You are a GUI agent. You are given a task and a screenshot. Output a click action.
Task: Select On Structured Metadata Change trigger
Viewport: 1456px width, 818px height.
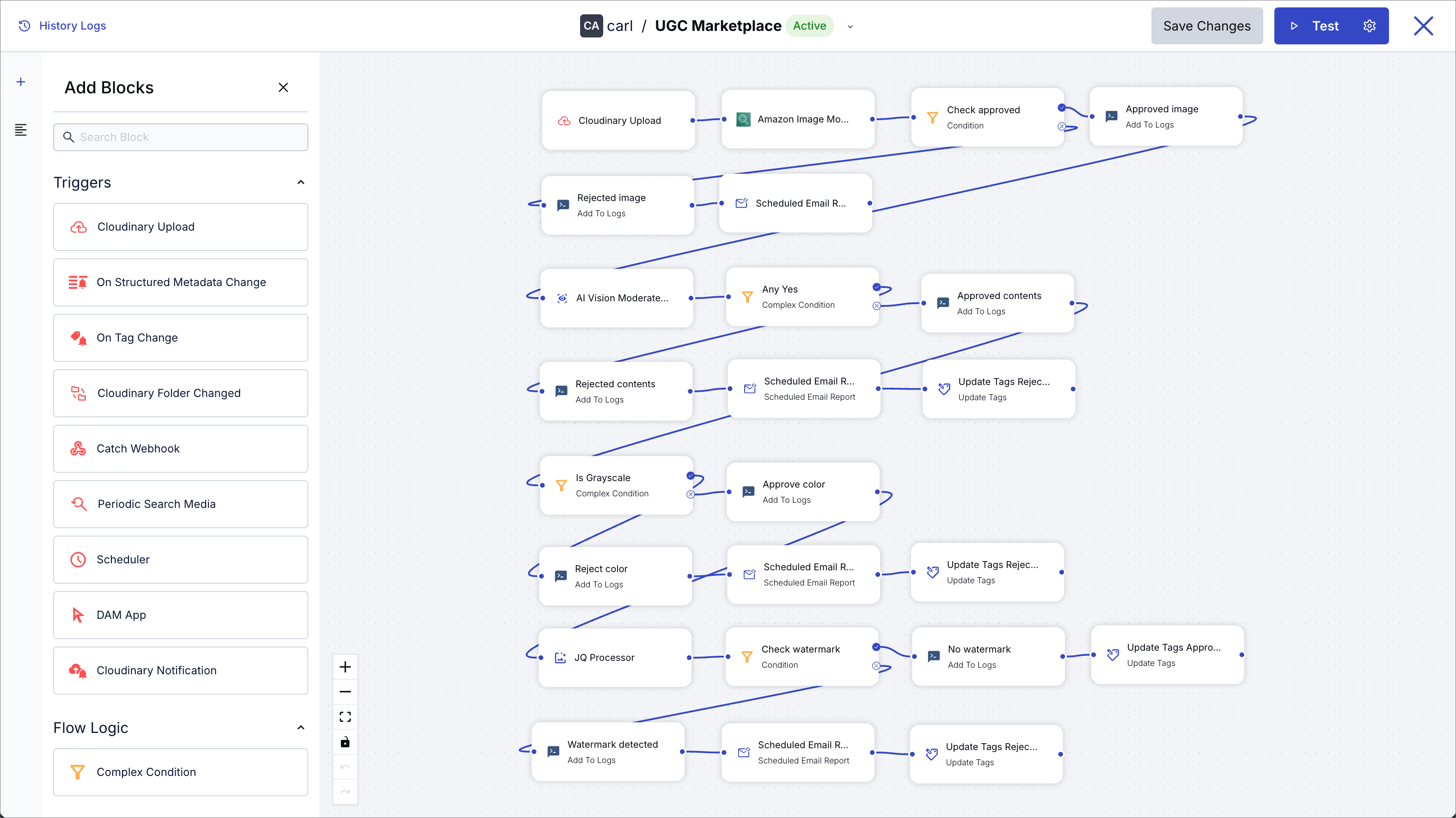(x=180, y=282)
